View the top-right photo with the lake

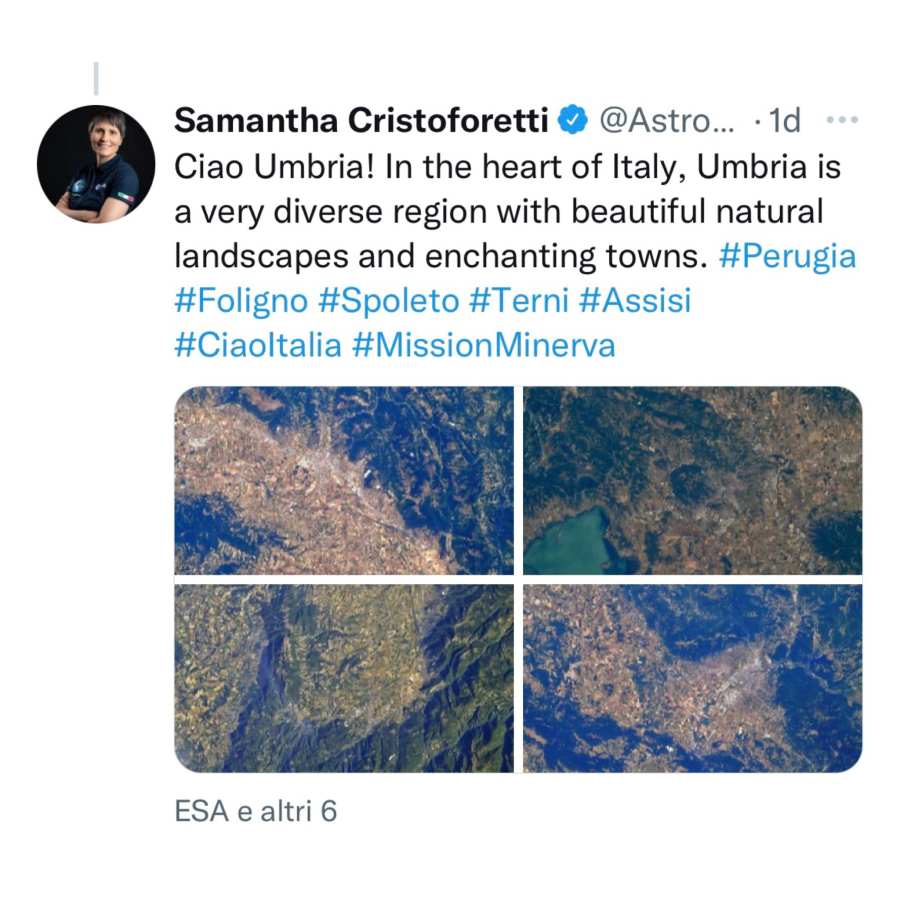pos(692,480)
